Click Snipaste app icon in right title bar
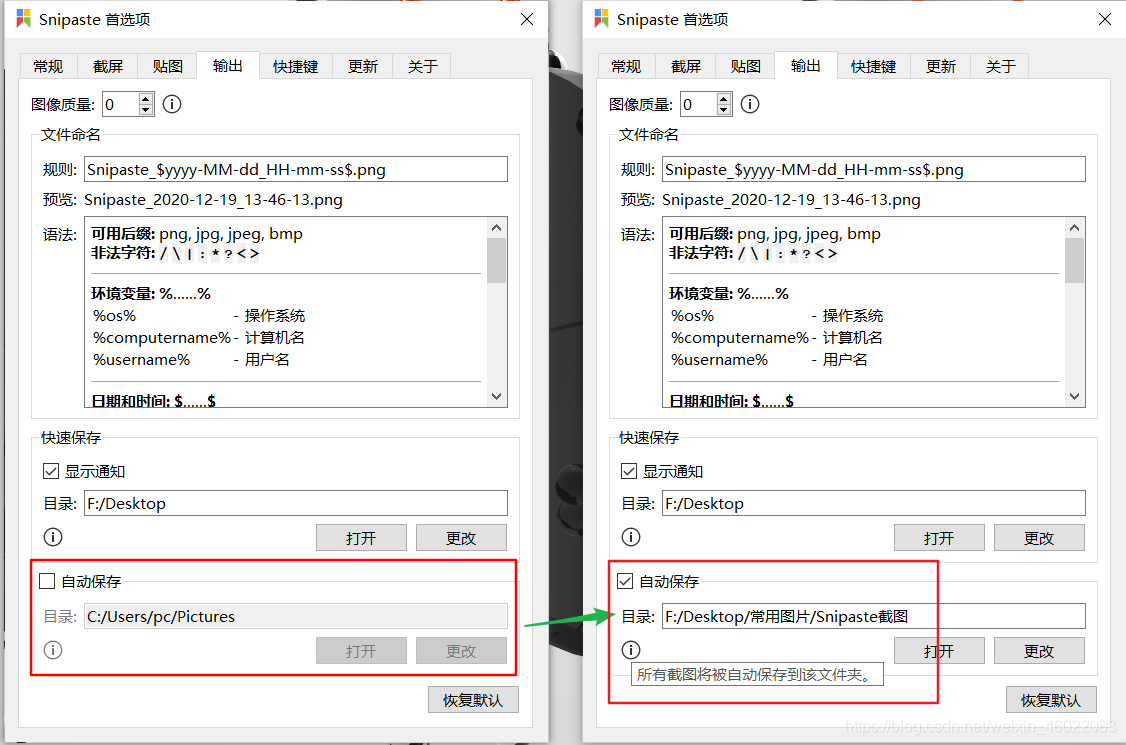 (602, 19)
